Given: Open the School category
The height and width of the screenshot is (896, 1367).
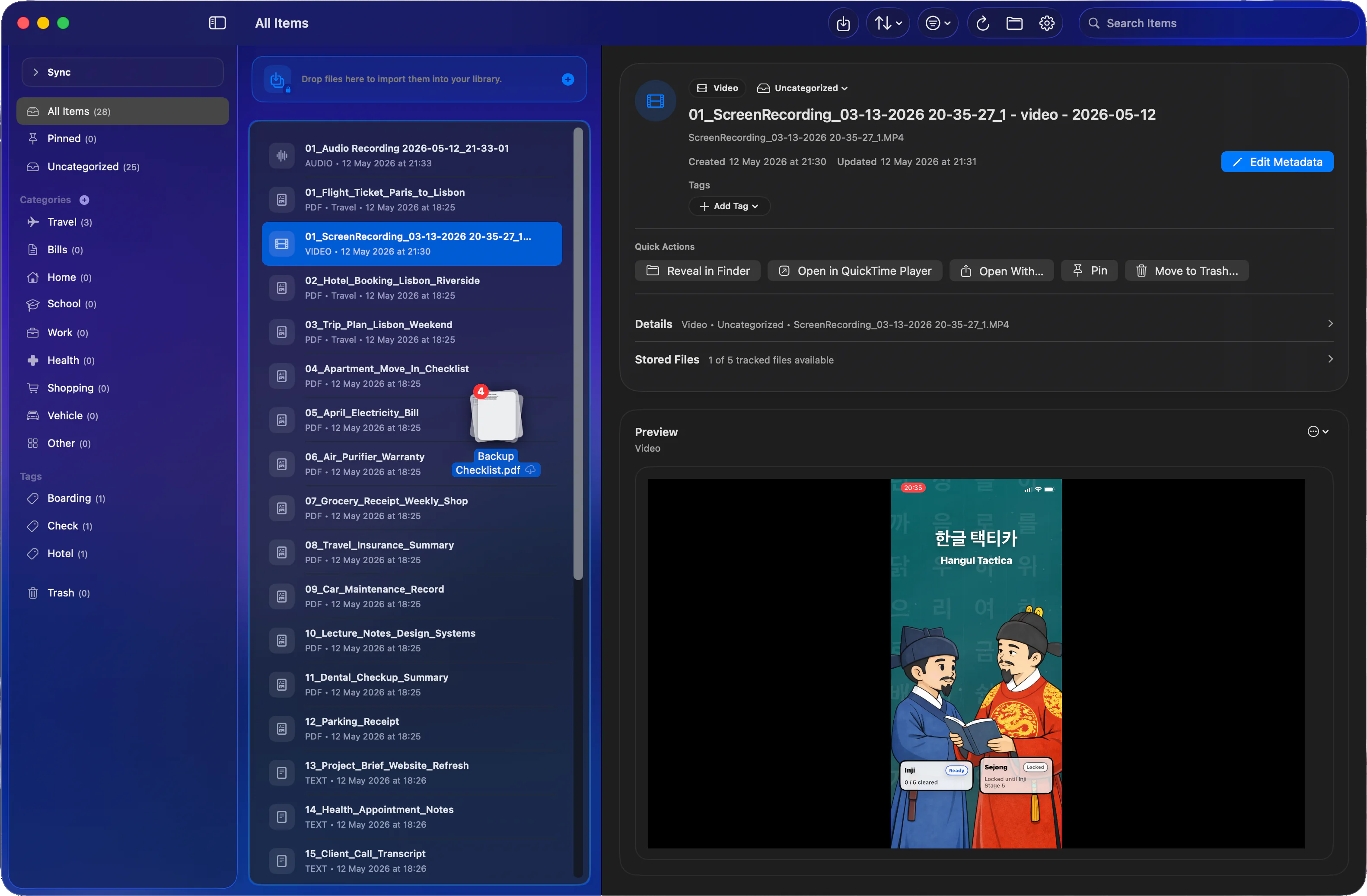Looking at the screenshot, I should tap(122, 304).
